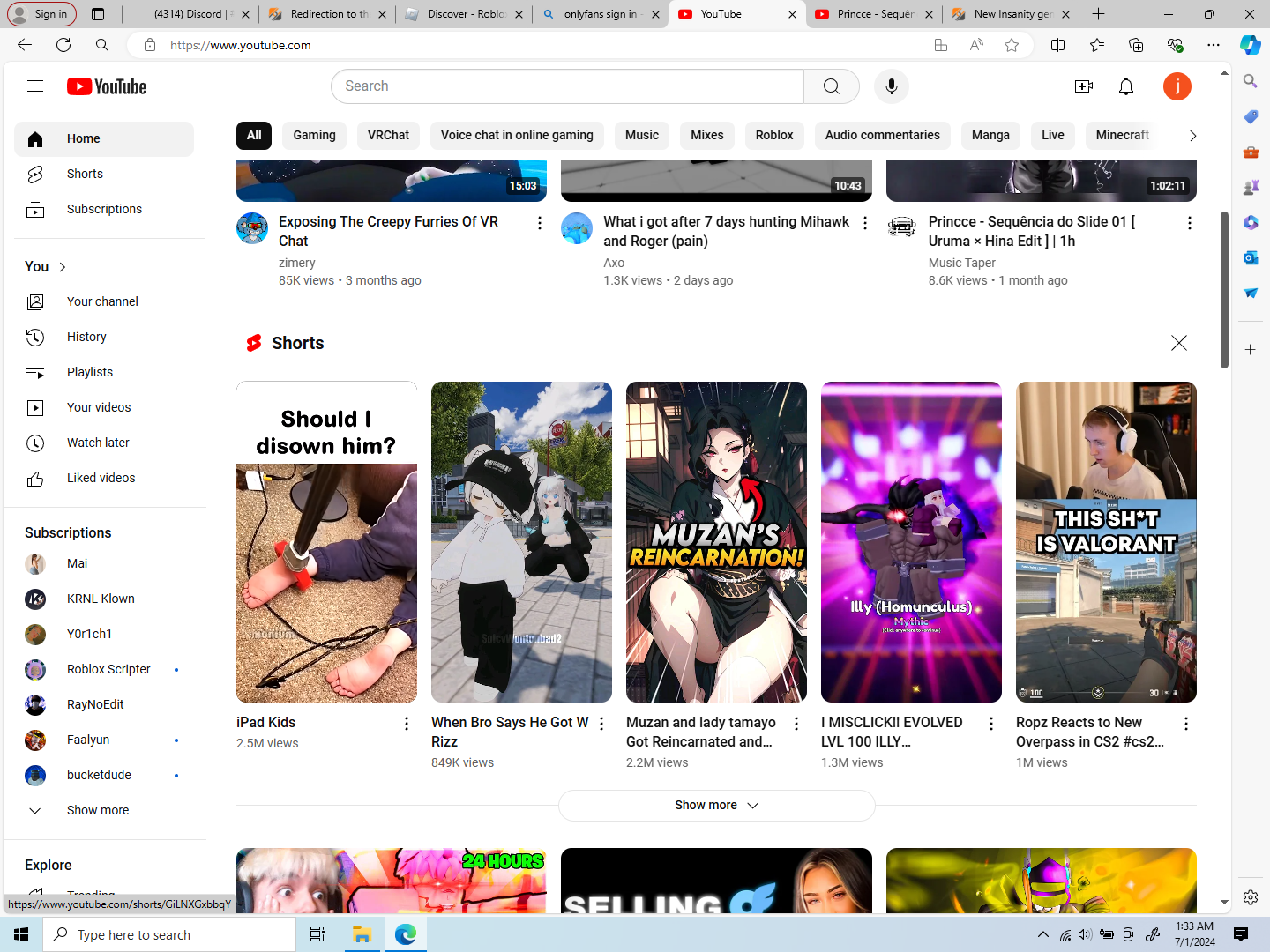Open Edge Copilot sidebar icon
Viewport: 1270px width, 952px height.
pyautogui.click(x=1251, y=45)
